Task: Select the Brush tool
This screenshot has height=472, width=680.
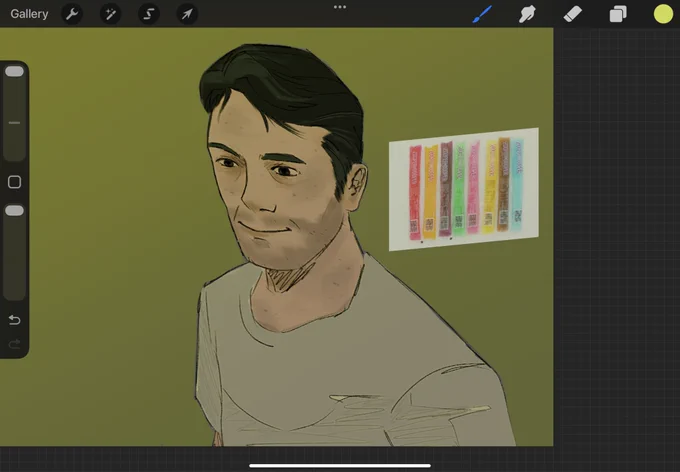Action: click(x=482, y=14)
